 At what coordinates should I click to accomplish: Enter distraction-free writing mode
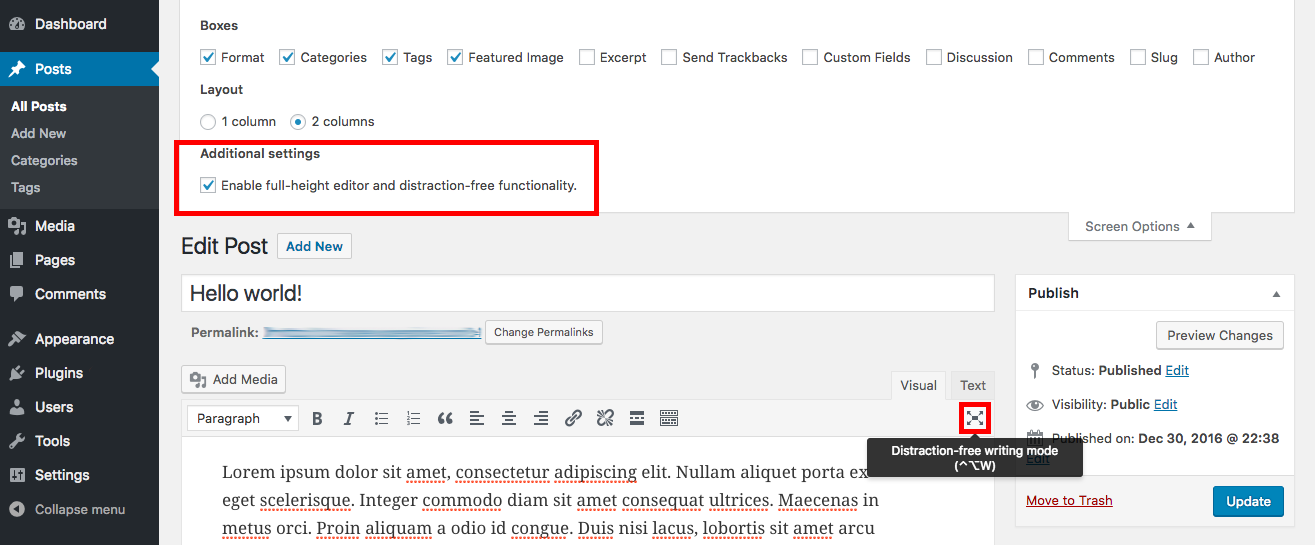[x=975, y=418]
